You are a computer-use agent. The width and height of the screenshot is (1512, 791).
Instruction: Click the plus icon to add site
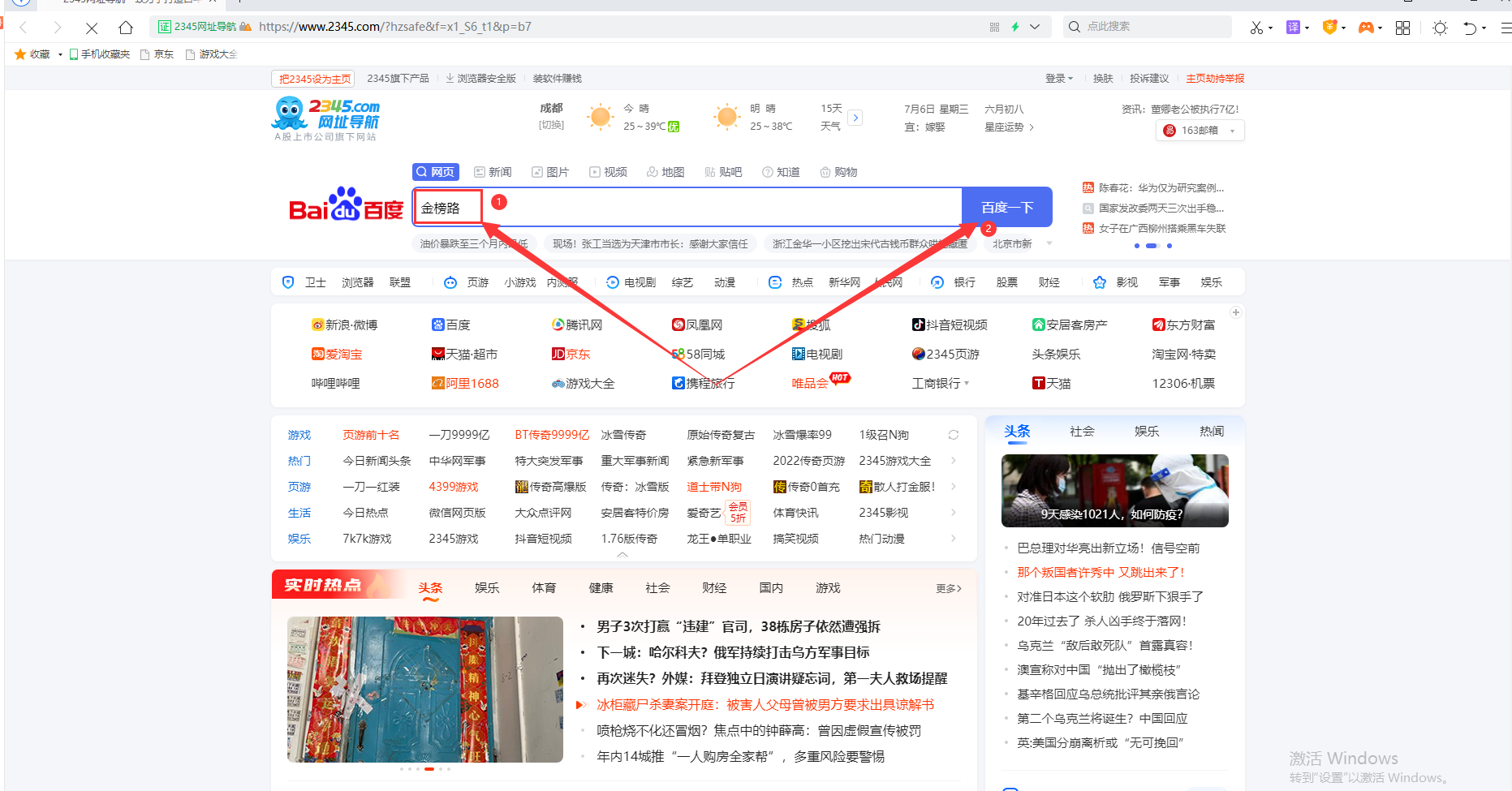click(1235, 312)
